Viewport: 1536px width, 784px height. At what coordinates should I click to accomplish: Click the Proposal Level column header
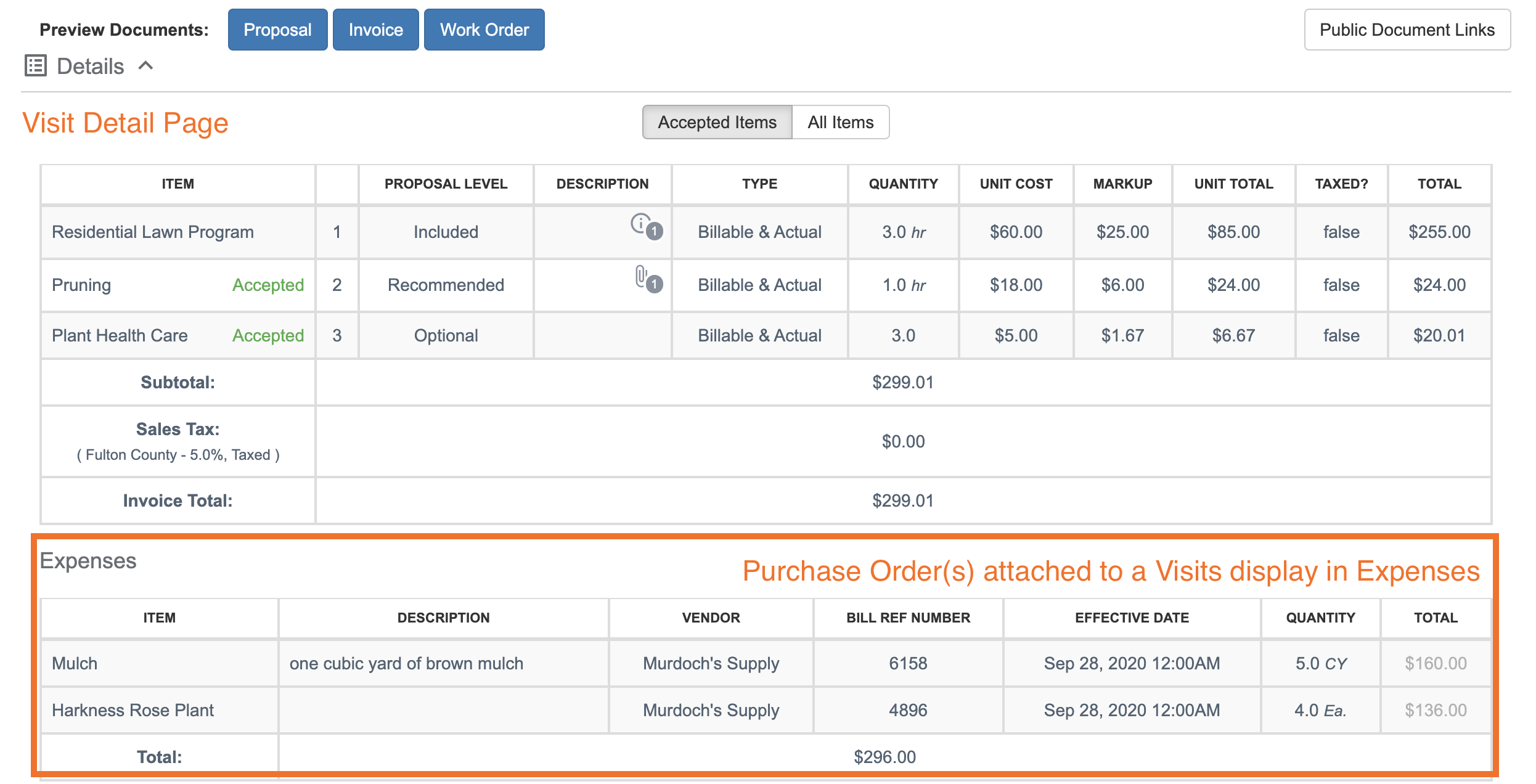pyautogui.click(x=446, y=184)
